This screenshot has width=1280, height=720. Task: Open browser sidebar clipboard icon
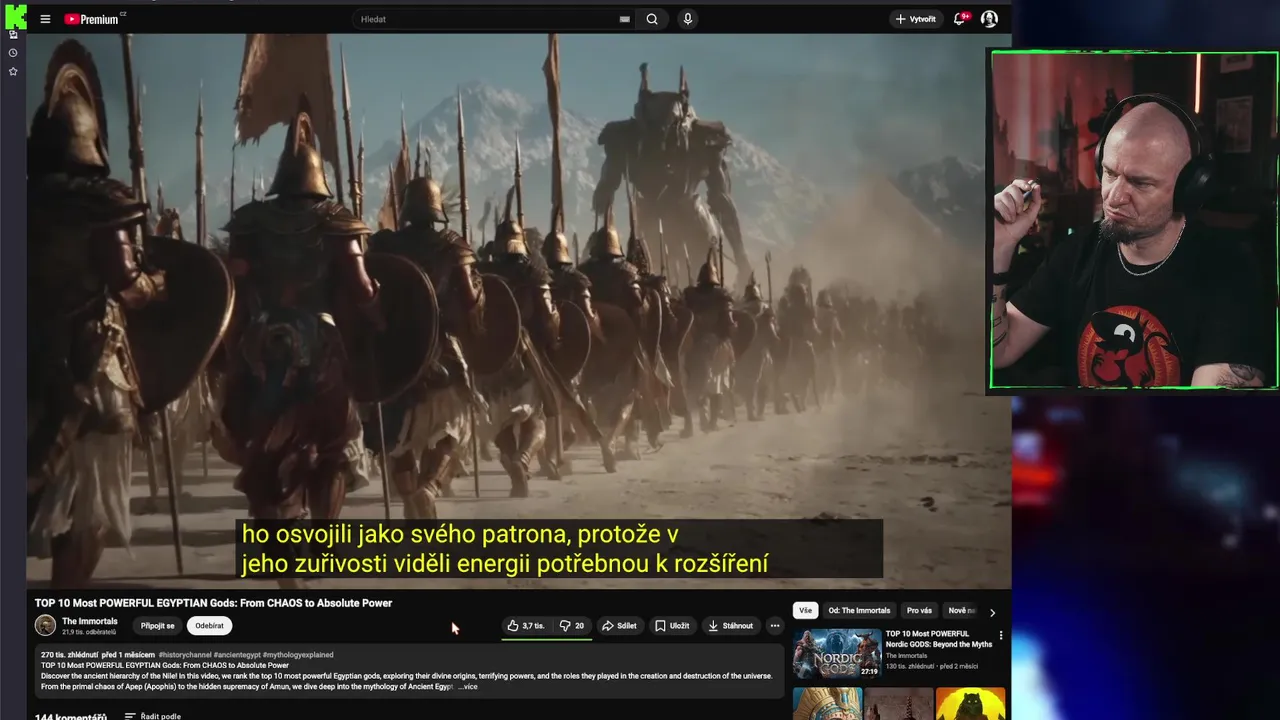click(x=13, y=35)
